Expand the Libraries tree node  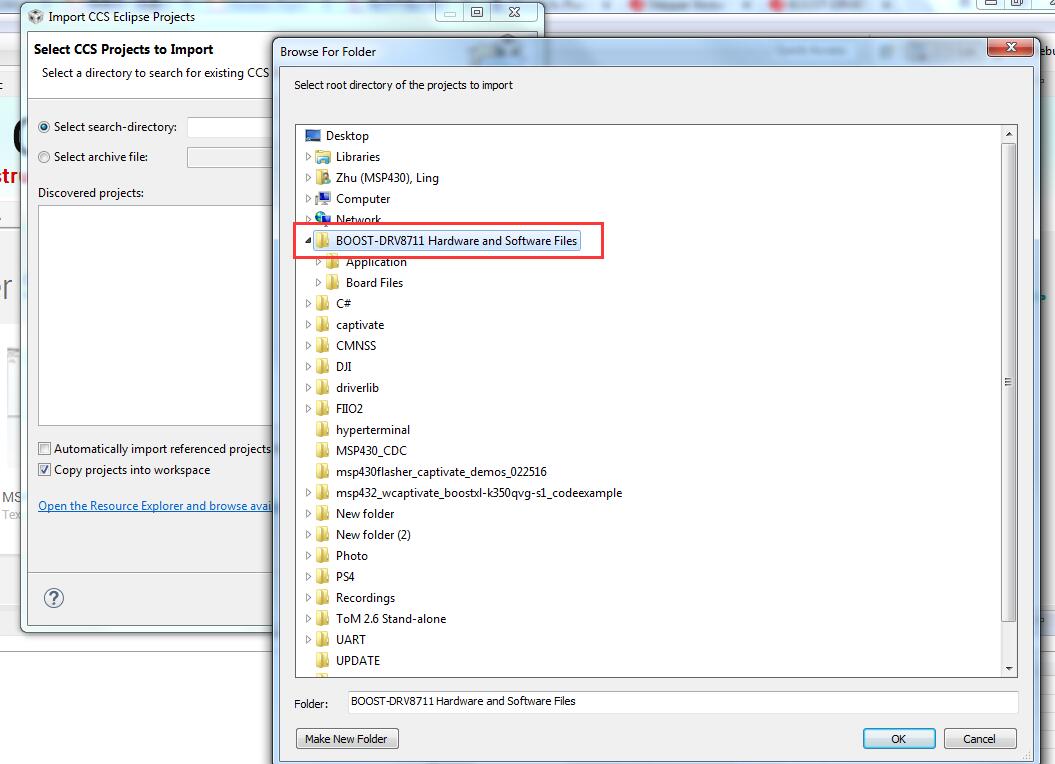(308, 157)
